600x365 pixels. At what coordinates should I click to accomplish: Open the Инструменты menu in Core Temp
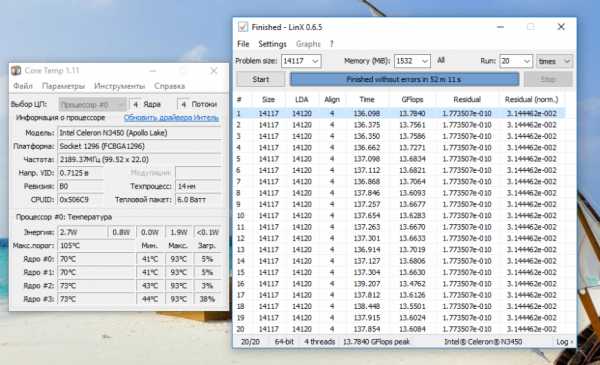(x=119, y=86)
